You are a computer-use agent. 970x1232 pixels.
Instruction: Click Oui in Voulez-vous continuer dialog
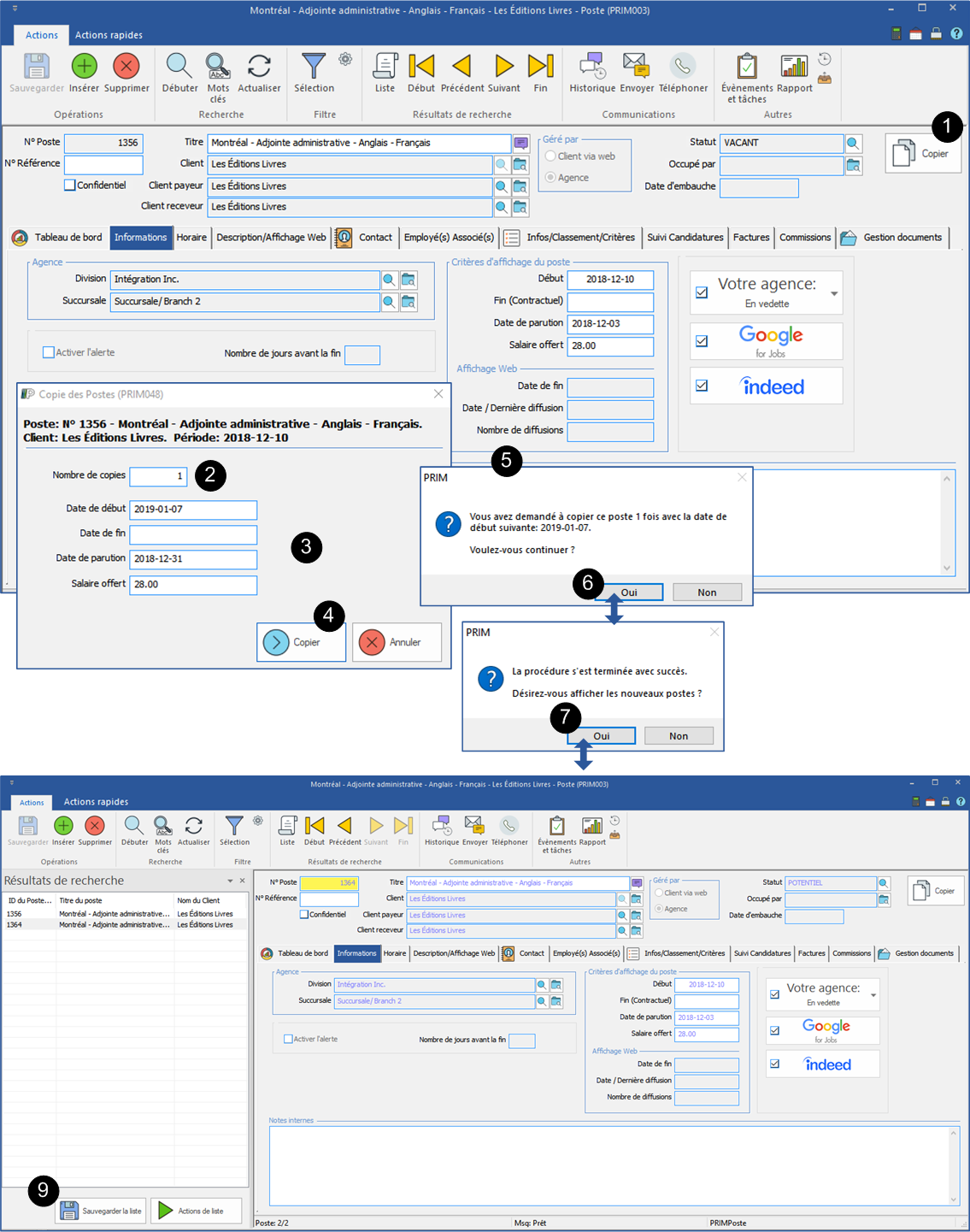629,592
